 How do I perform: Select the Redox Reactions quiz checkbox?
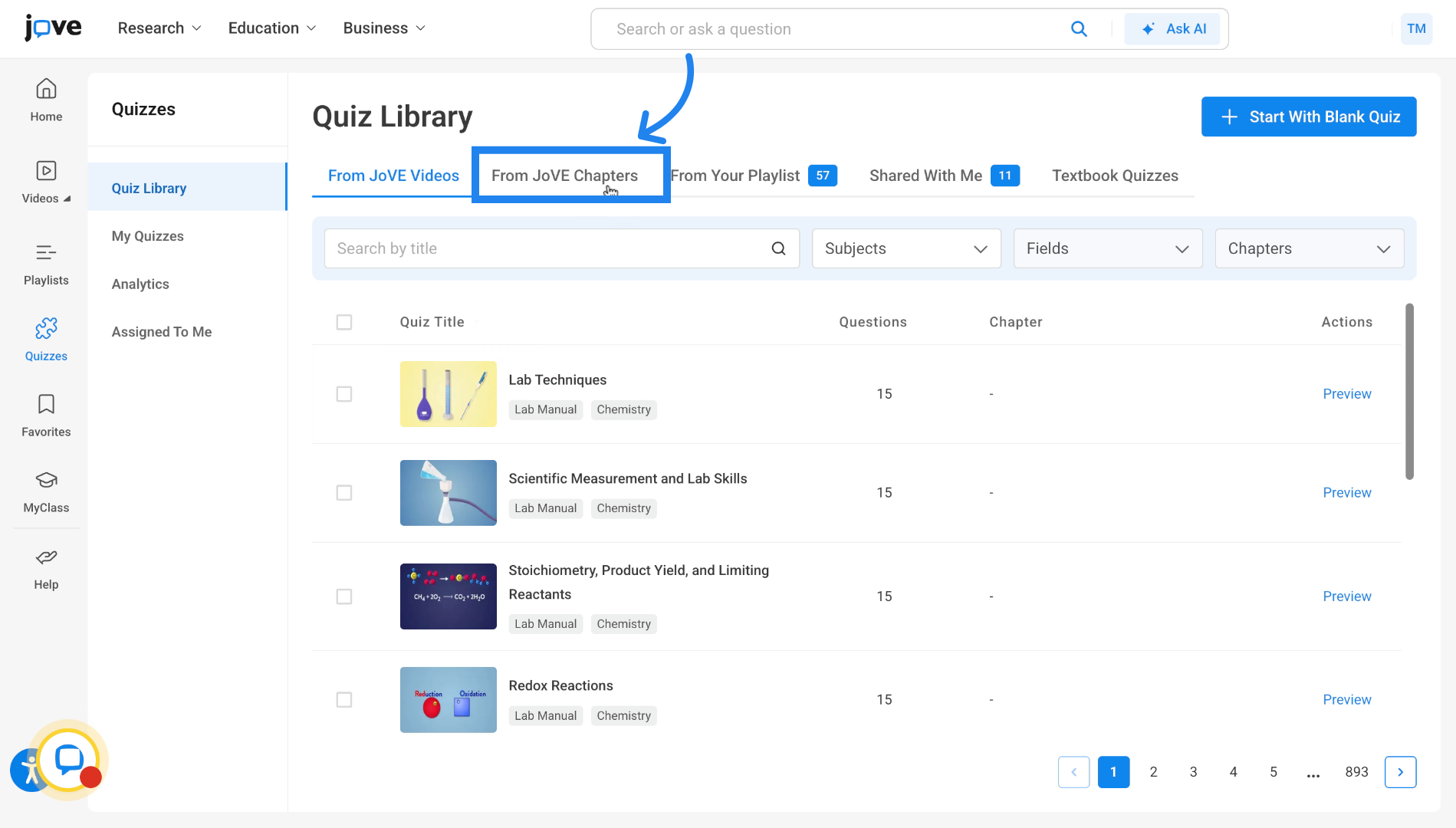coord(344,700)
